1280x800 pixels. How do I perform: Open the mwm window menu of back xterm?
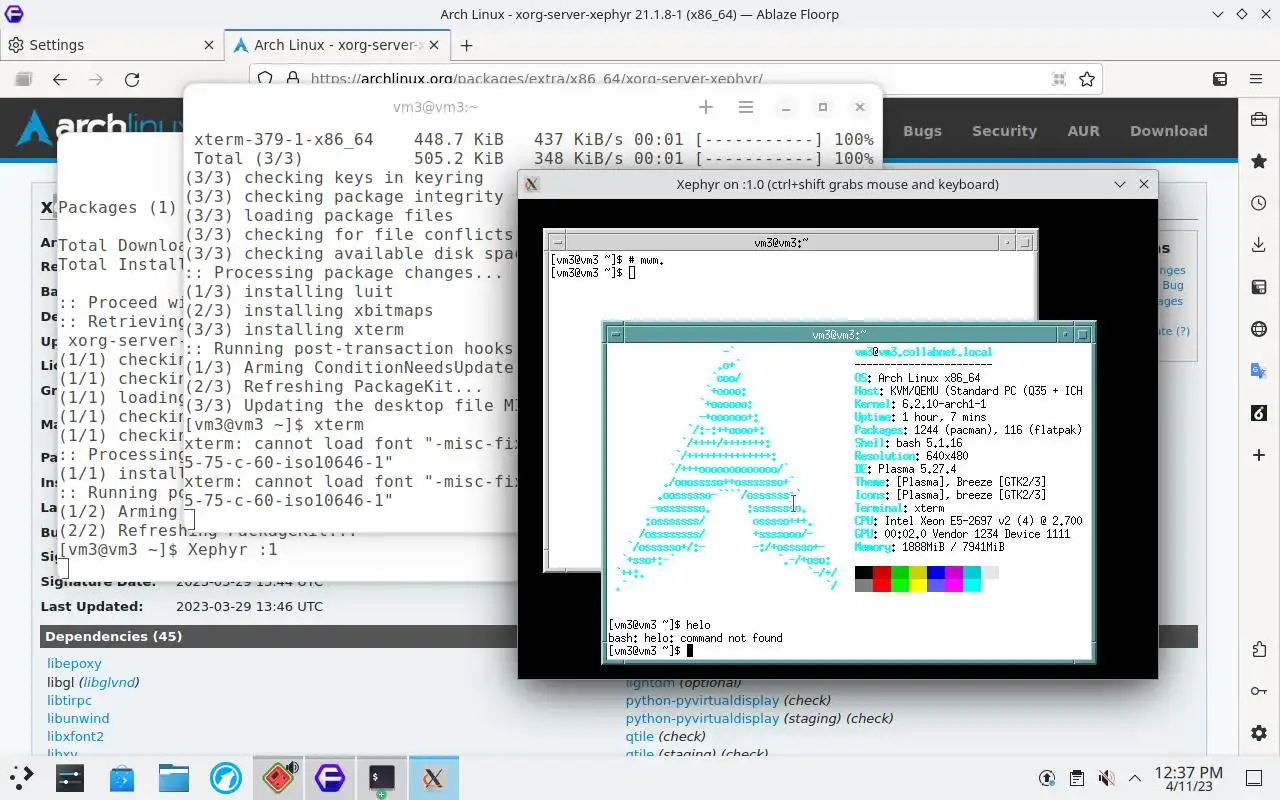pos(557,242)
